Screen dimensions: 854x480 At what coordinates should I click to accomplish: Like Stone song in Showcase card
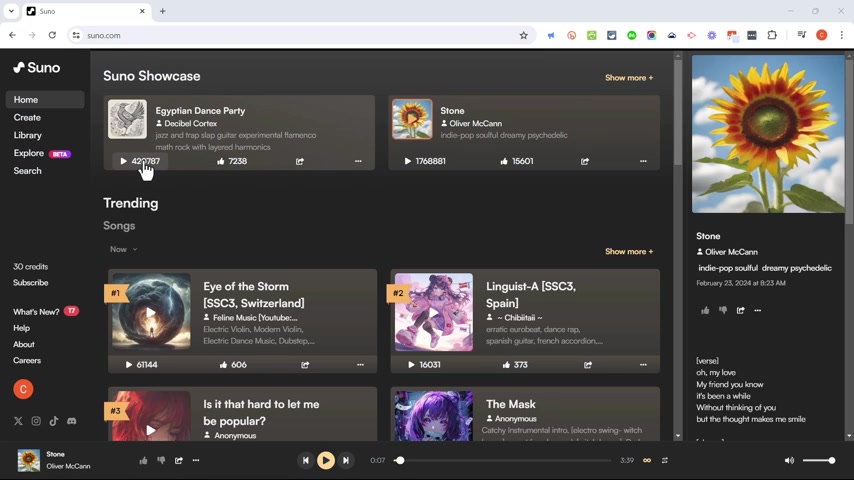tap(517, 161)
